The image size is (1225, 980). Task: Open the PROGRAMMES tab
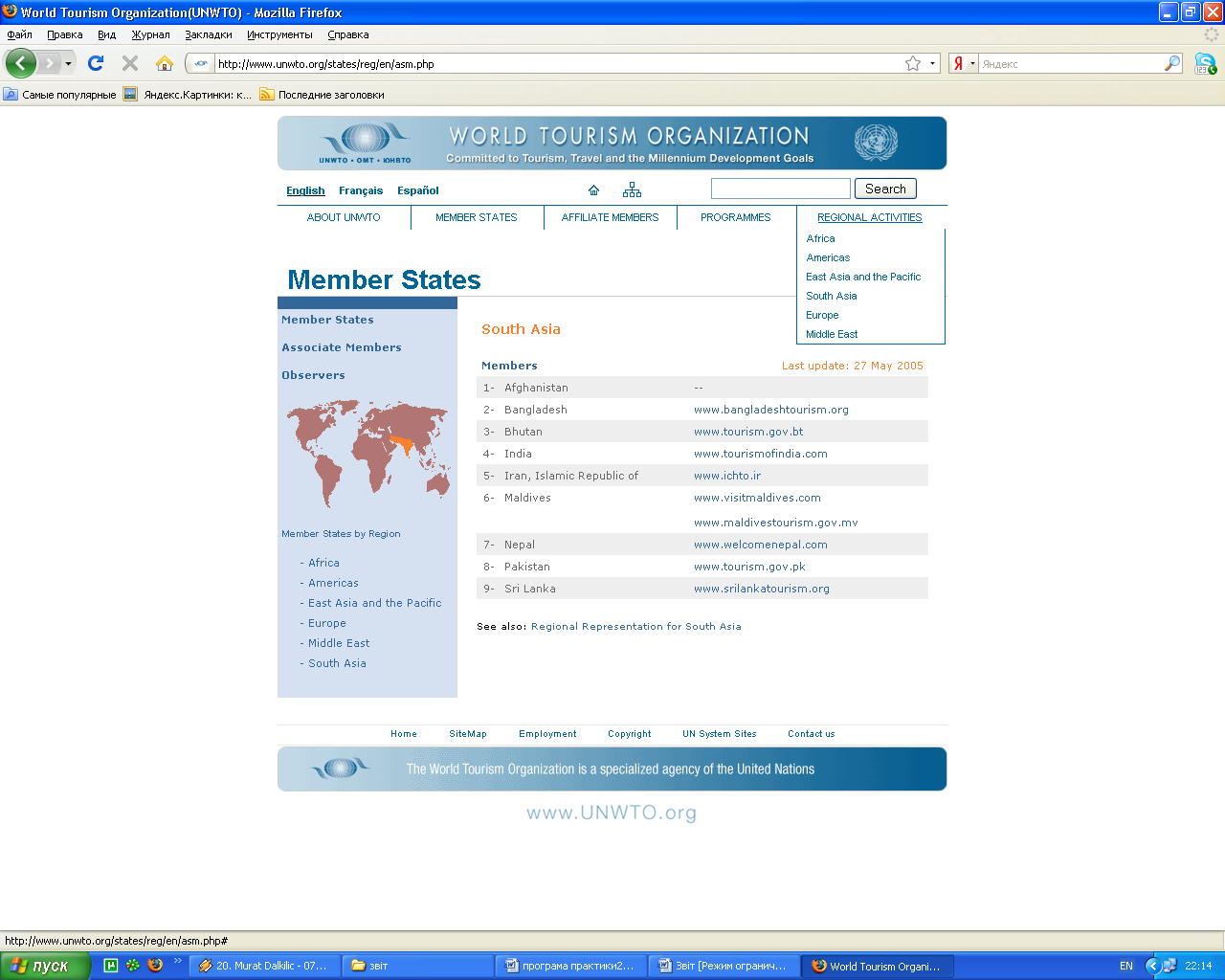pos(735,217)
